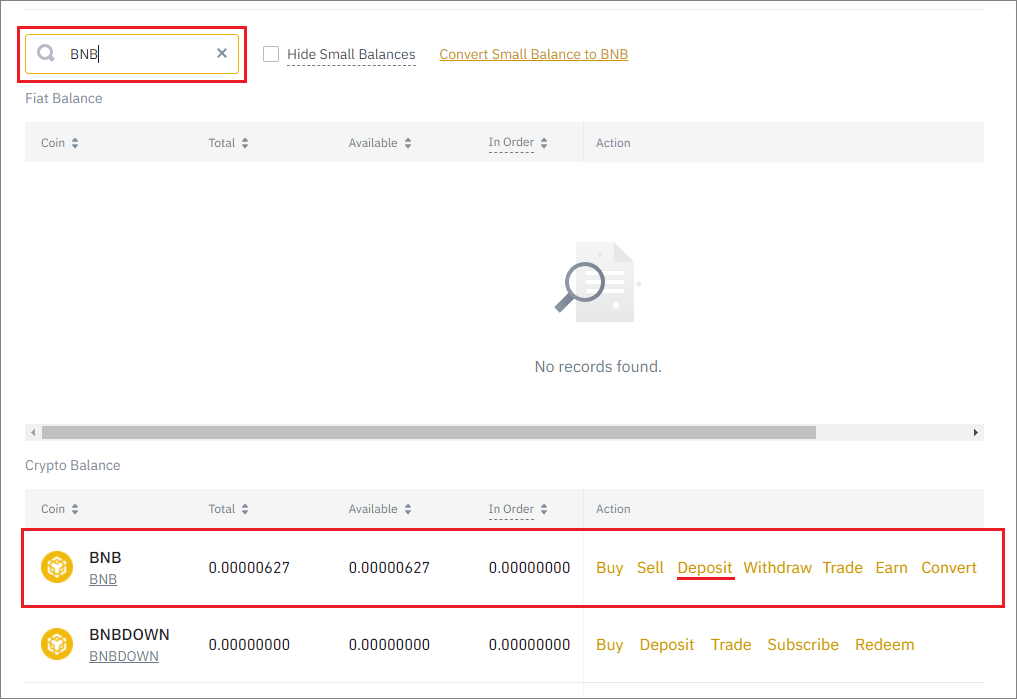Click the Crypto Balance section heading
1017x699 pixels.
pyautogui.click(x=73, y=465)
